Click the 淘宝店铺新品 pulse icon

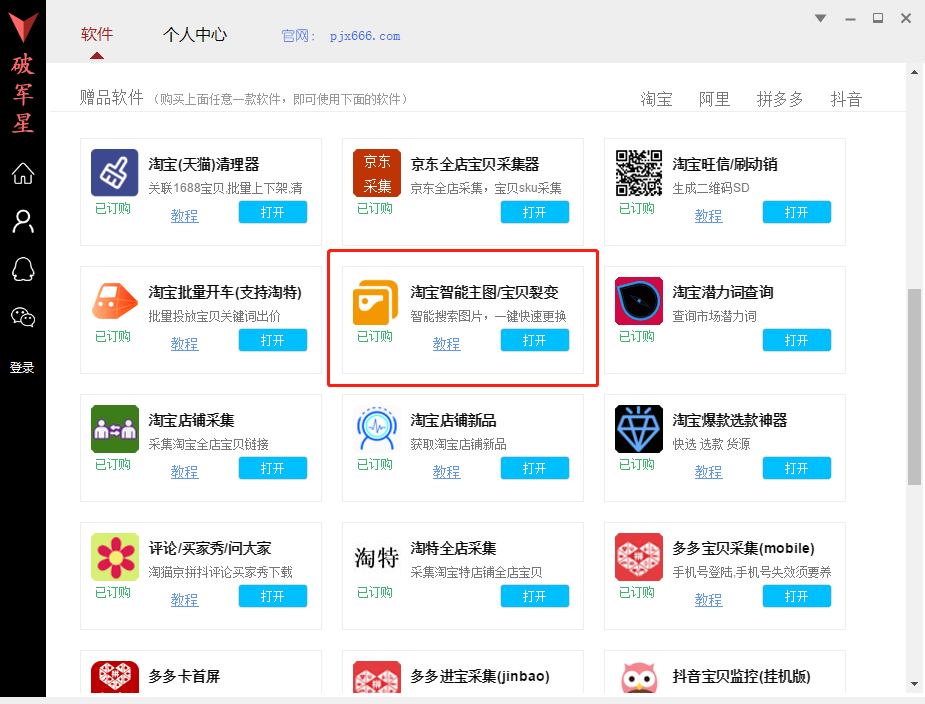tap(377, 428)
